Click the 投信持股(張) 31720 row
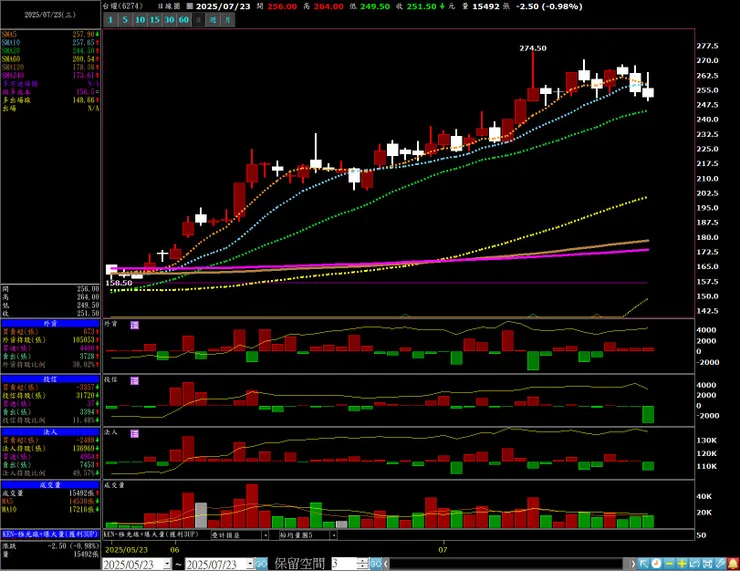This screenshot has width=740, height=571. point(50,395)
